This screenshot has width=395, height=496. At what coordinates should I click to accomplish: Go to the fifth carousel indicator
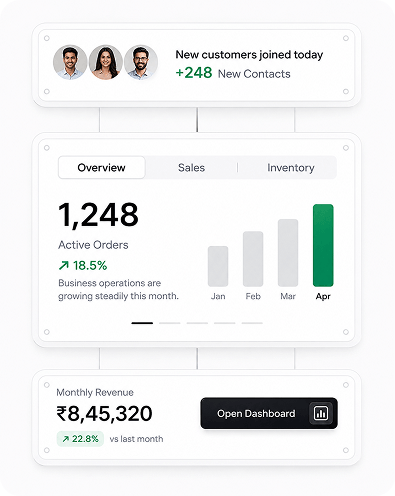pyautogui.click(x=252, y=323)
